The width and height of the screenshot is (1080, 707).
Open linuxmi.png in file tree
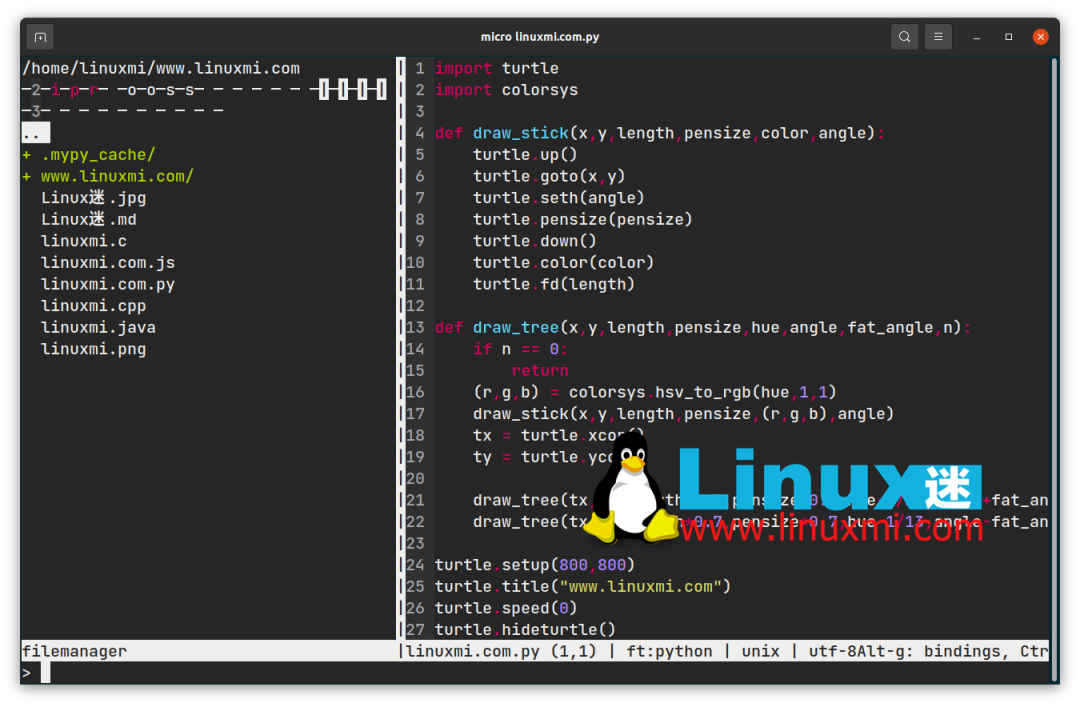tap(94, 349)
